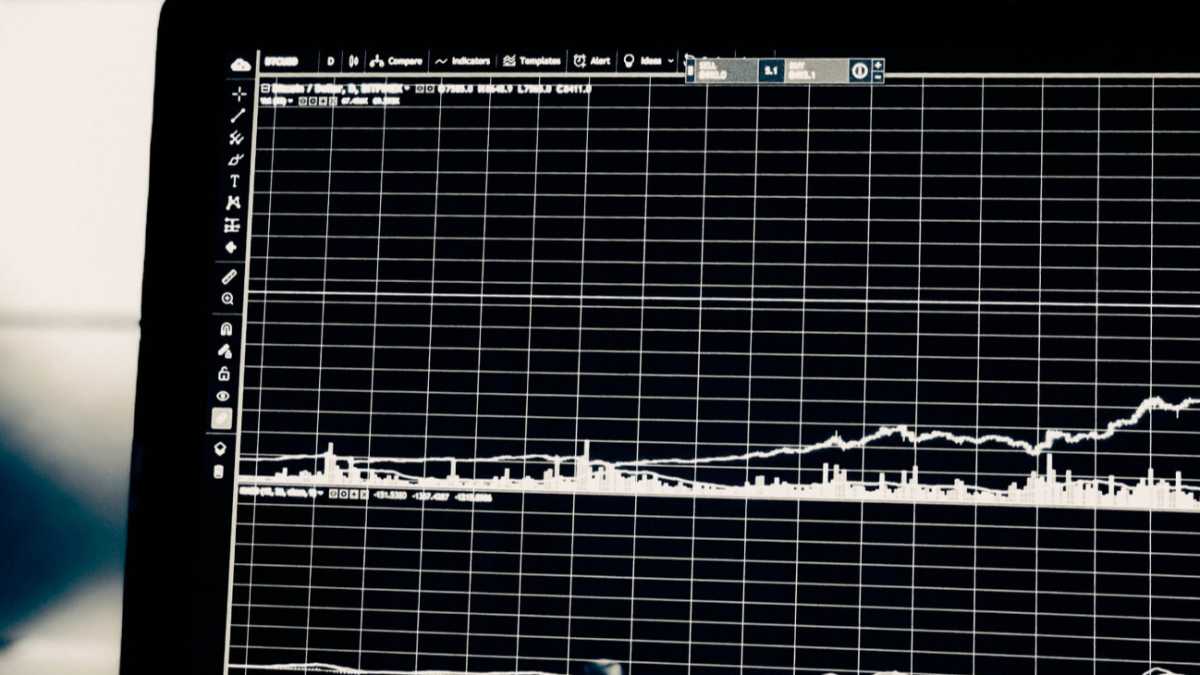Open the Ideas menu
This screenshot has height=675, width=1200.
click(x=643, y=61)
